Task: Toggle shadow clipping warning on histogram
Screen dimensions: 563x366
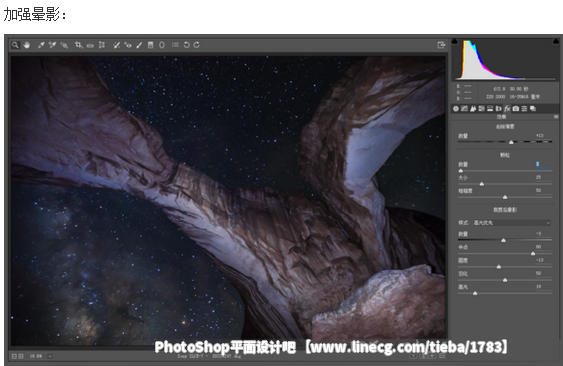Action: pos(455,41)
